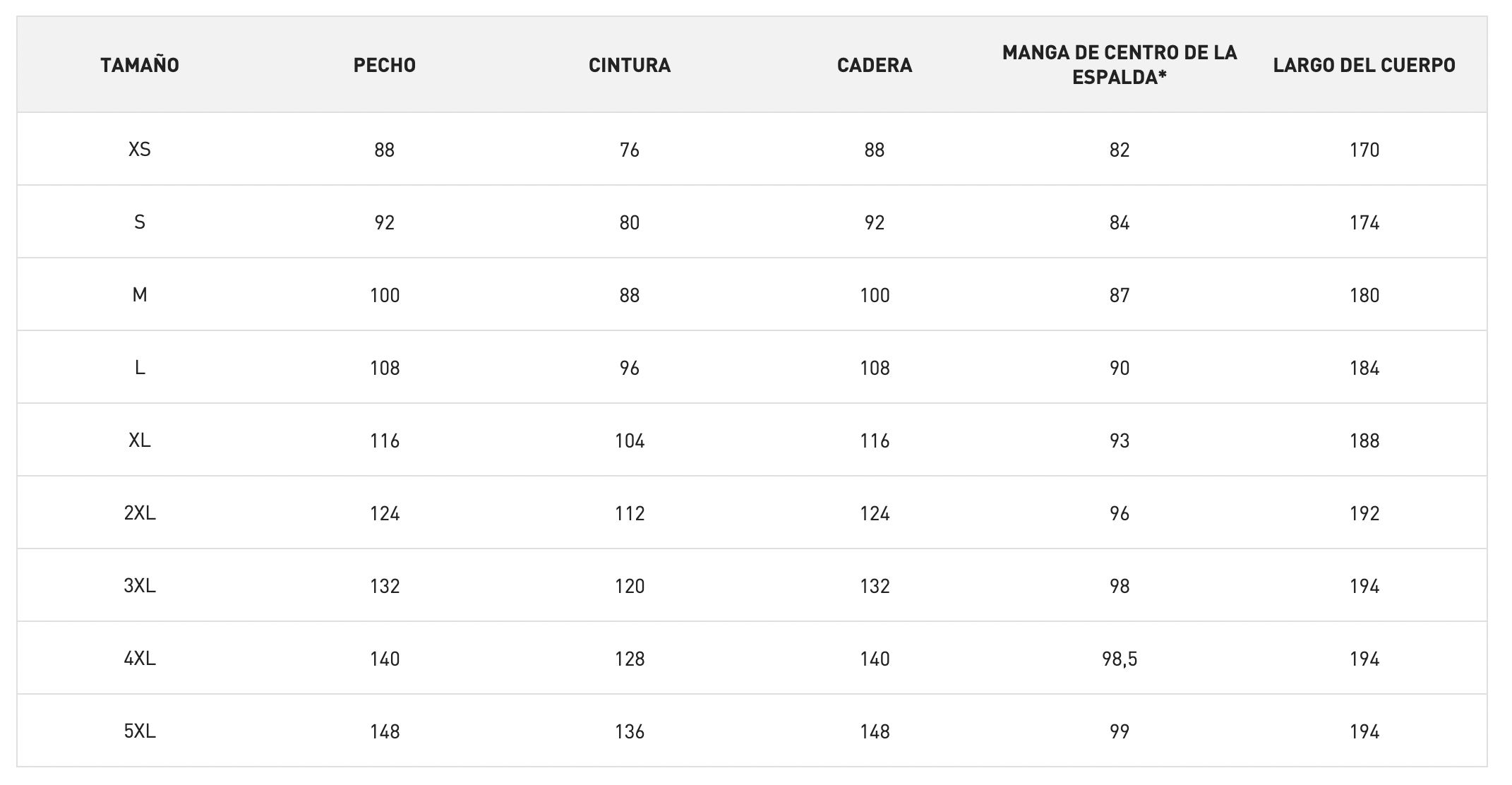Image resolution: width=1512 pixels, height=785 pixels.
Task: Select the 2XL size row label
Action: click(x=140, y=513)
